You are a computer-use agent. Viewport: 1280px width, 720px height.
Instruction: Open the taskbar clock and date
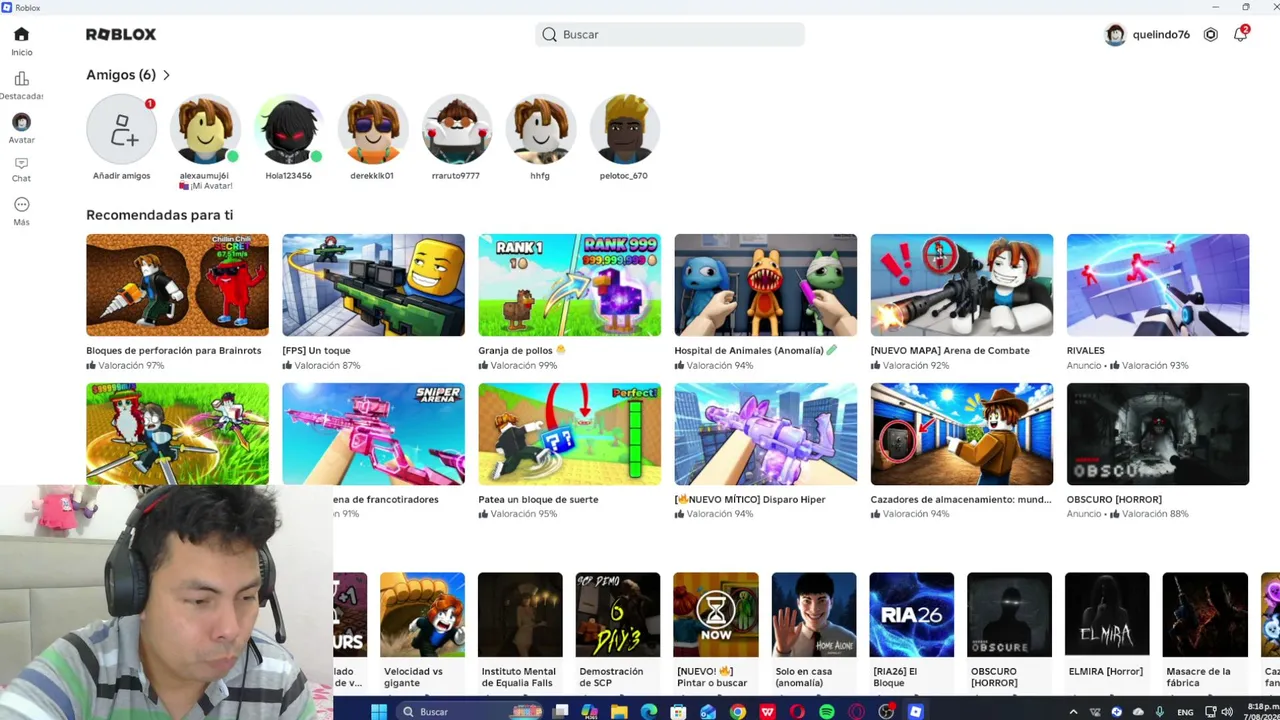[1262, 712]
